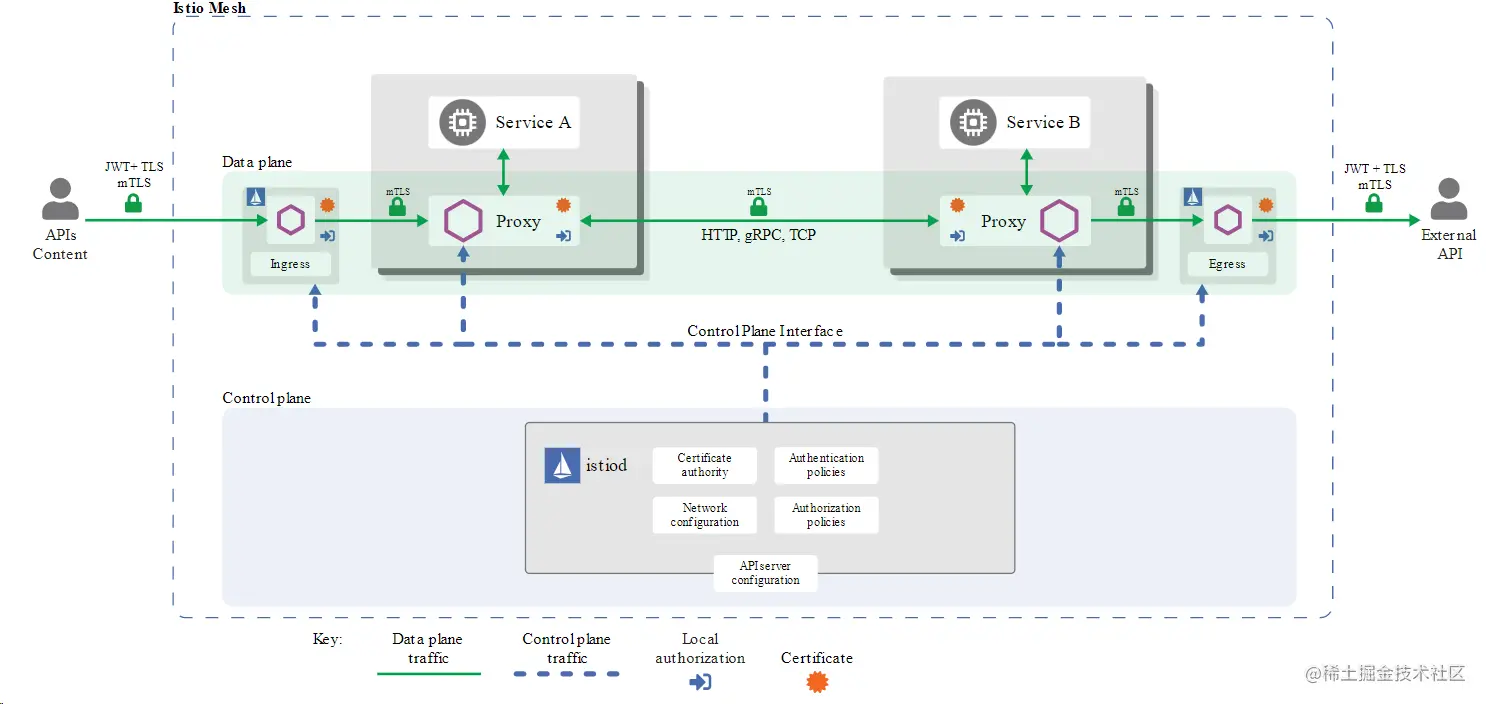This screenshot has height=704, width=1486.
Task: Click the Proxy text under Service A
Action: tap(518, 221)
